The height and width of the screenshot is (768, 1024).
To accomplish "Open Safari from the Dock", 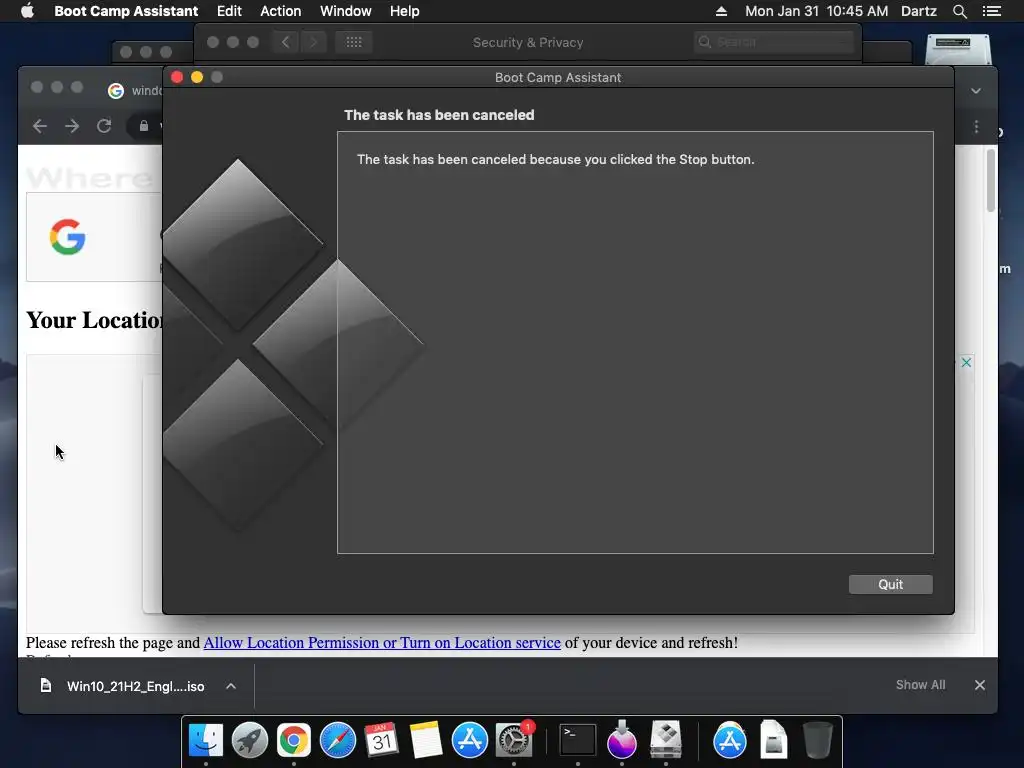I will 338,740.
